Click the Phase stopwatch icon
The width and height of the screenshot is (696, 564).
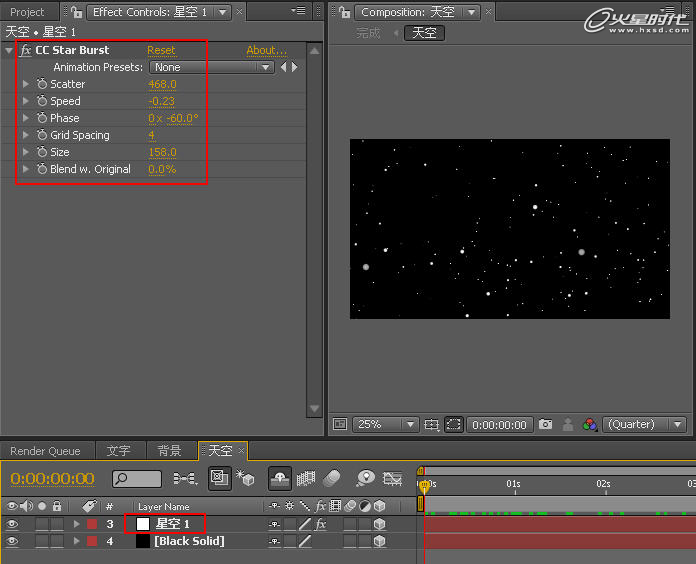click(x=42, y=118)
